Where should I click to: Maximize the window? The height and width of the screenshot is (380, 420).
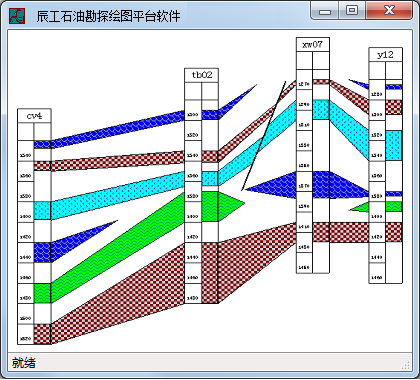click(x=352, y=10)
